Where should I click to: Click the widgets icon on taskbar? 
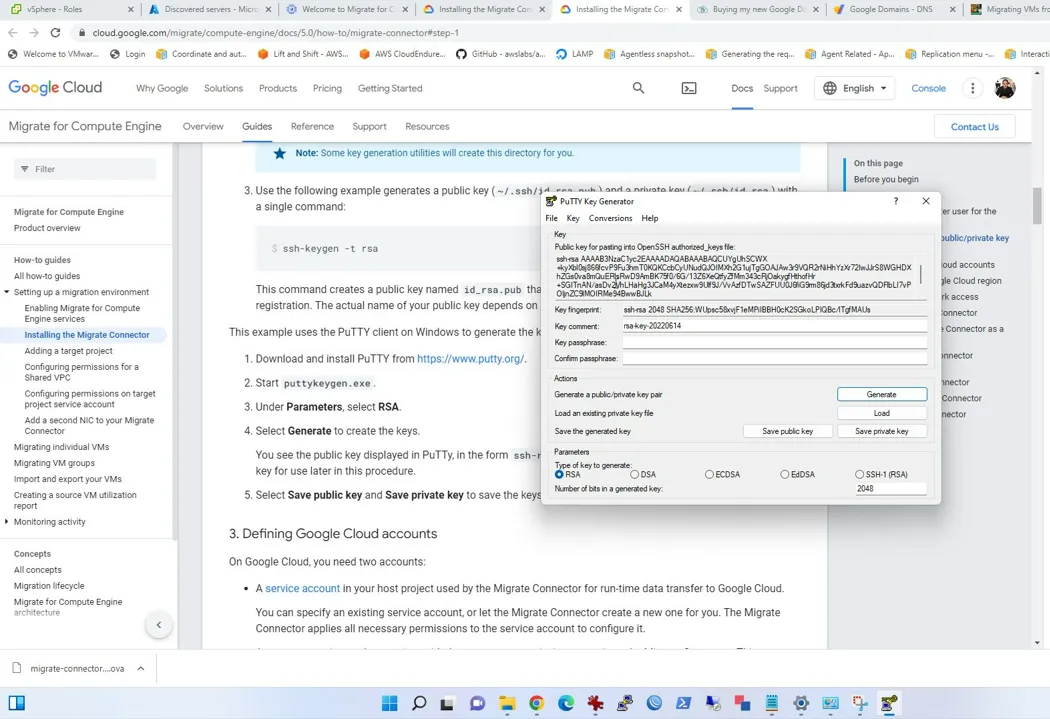[x=17, y=703]
